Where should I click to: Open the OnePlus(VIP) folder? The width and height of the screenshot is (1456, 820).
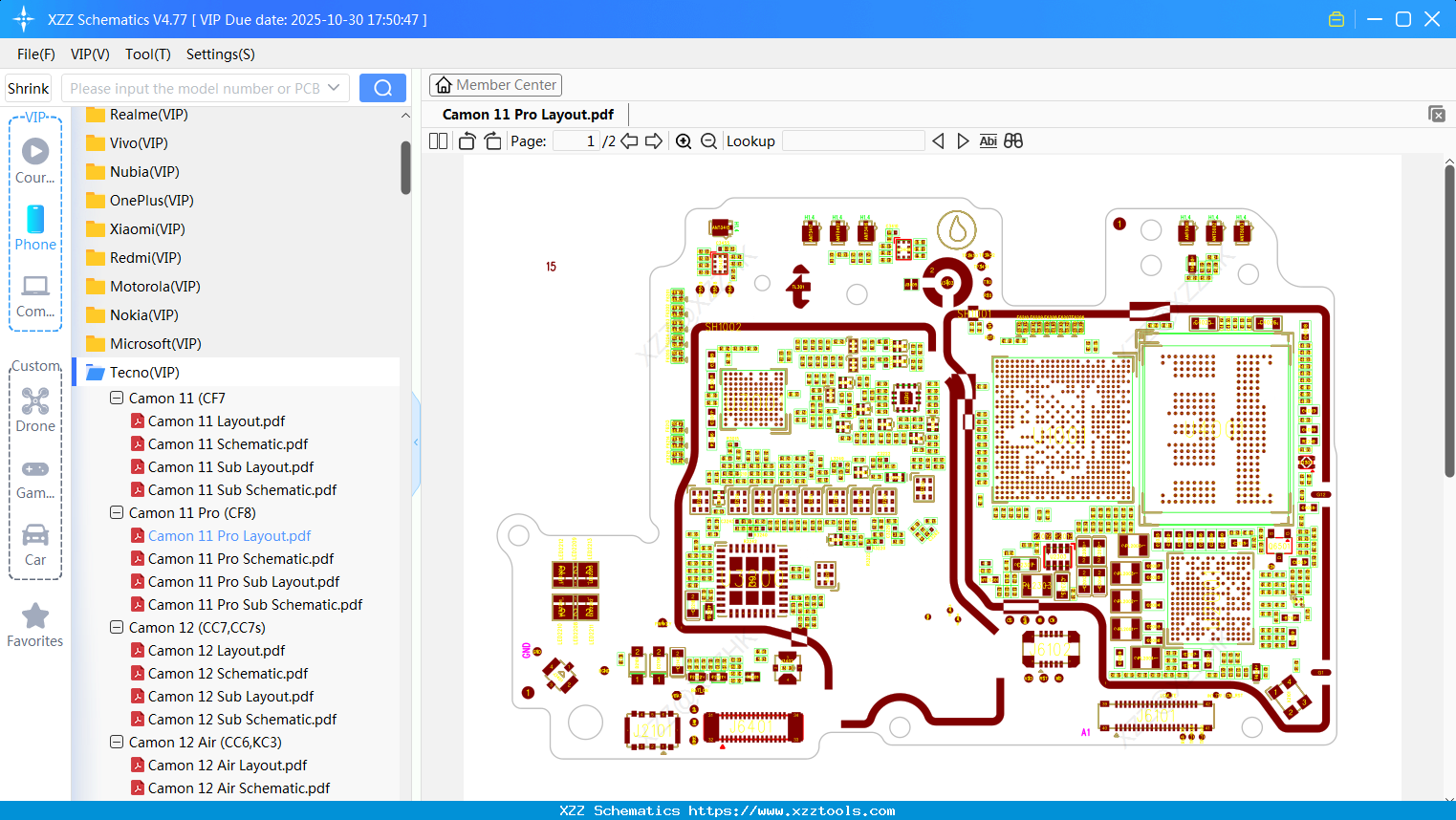point(151,201)
